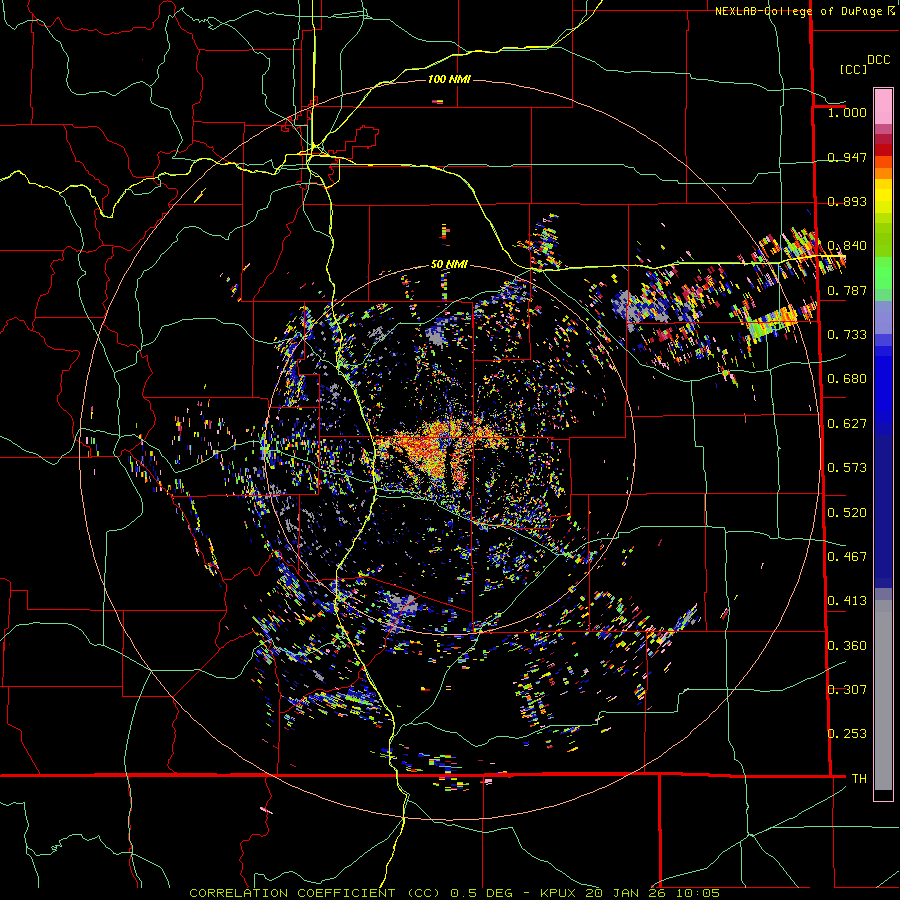
Task: Click the 100 NMI range ring label
Action: 449,79
